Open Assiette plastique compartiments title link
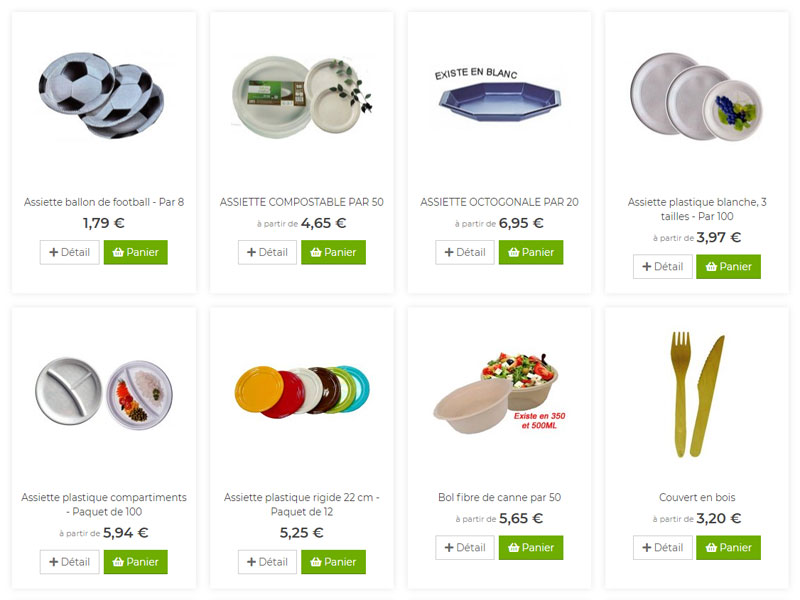Screen dimensions: 800x600 (x=104, y=504)
